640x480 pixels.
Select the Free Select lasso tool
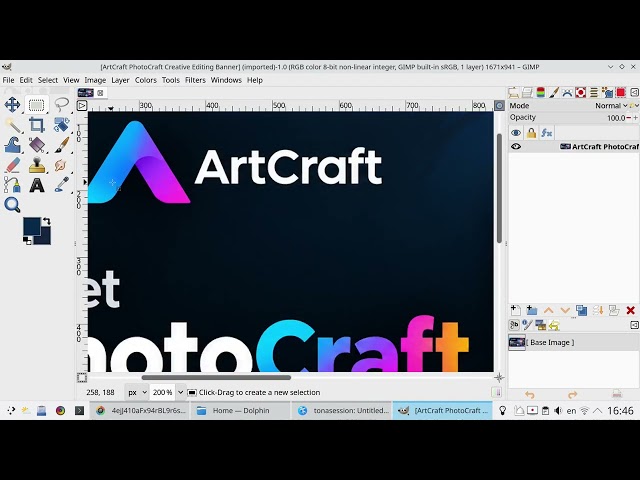pyautogui.click(x=61, y=104)
